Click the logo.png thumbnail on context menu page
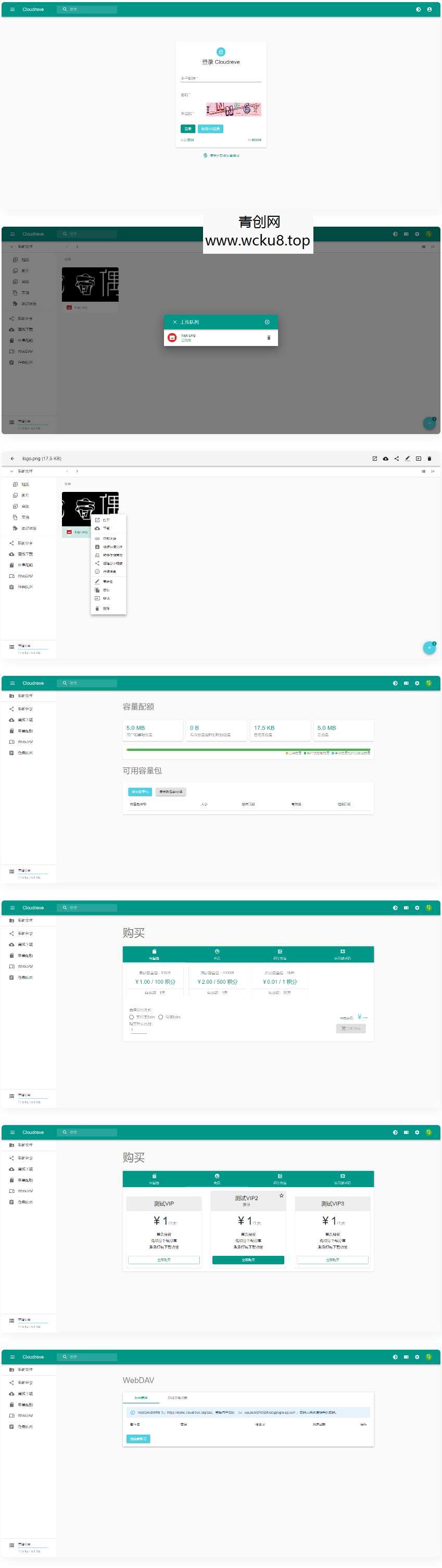Viewport: 442px width, 1568px height. (x=91, y=509)
